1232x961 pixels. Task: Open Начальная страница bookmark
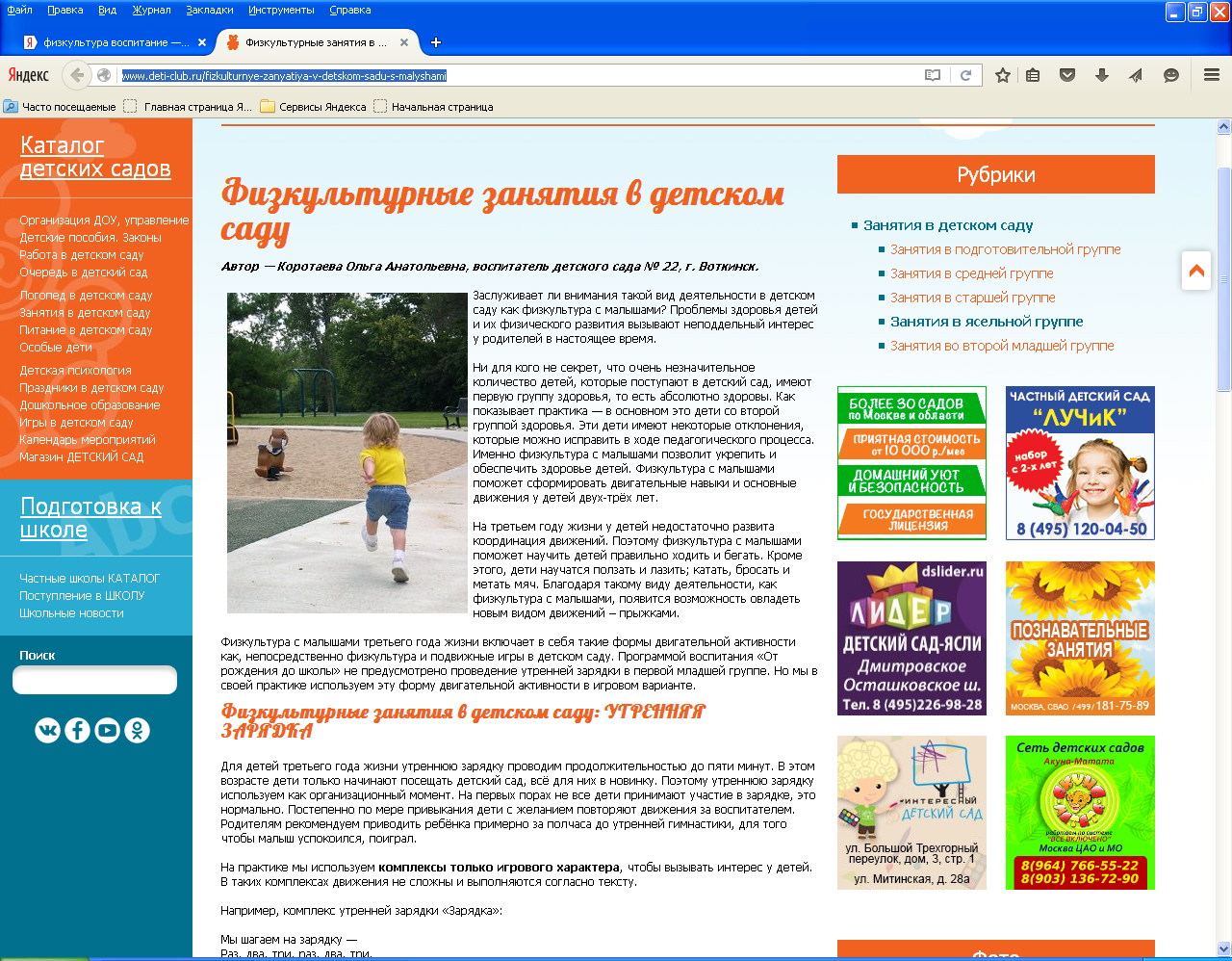click(433, 107)
